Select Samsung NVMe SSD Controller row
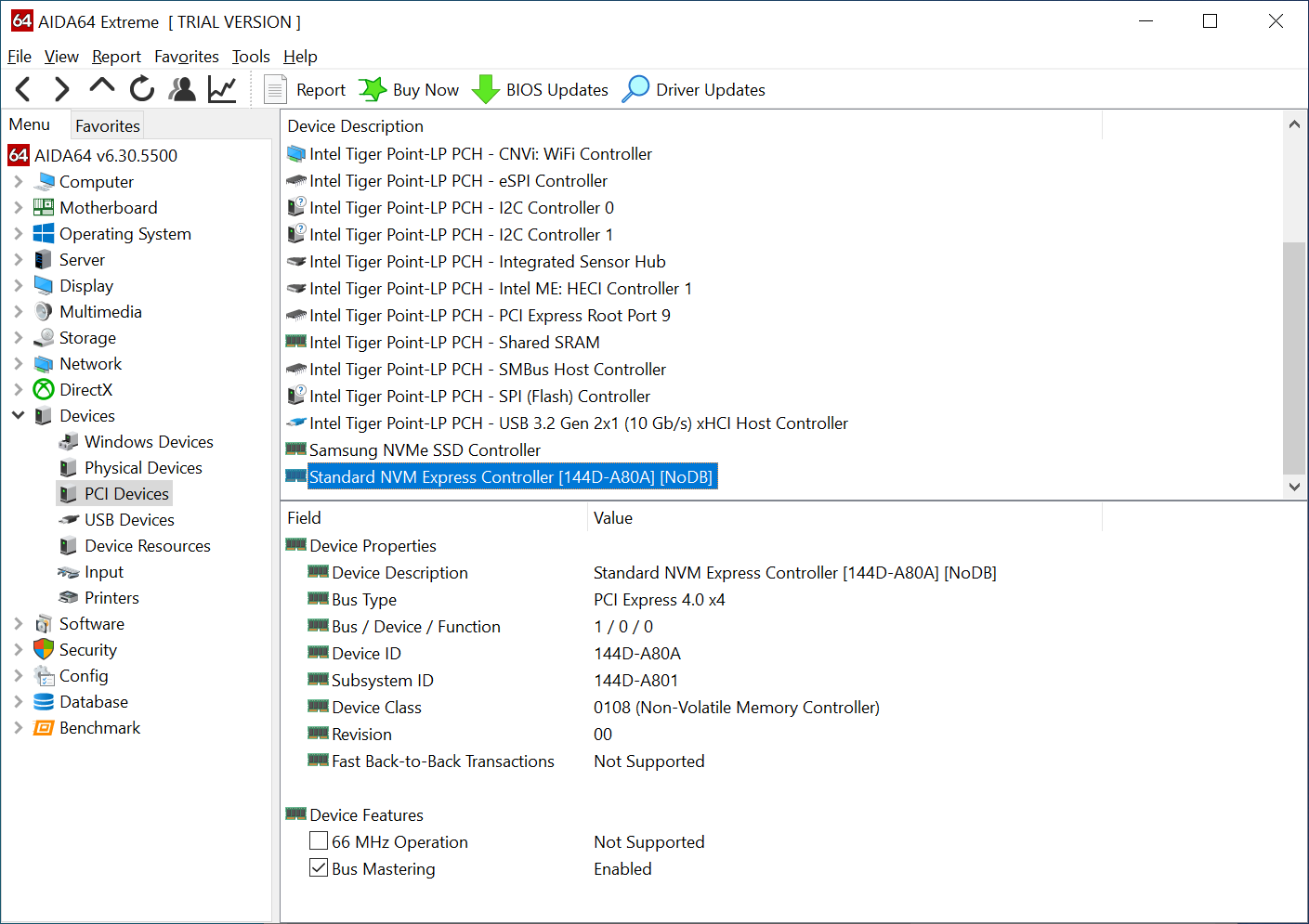 (425, 450)
